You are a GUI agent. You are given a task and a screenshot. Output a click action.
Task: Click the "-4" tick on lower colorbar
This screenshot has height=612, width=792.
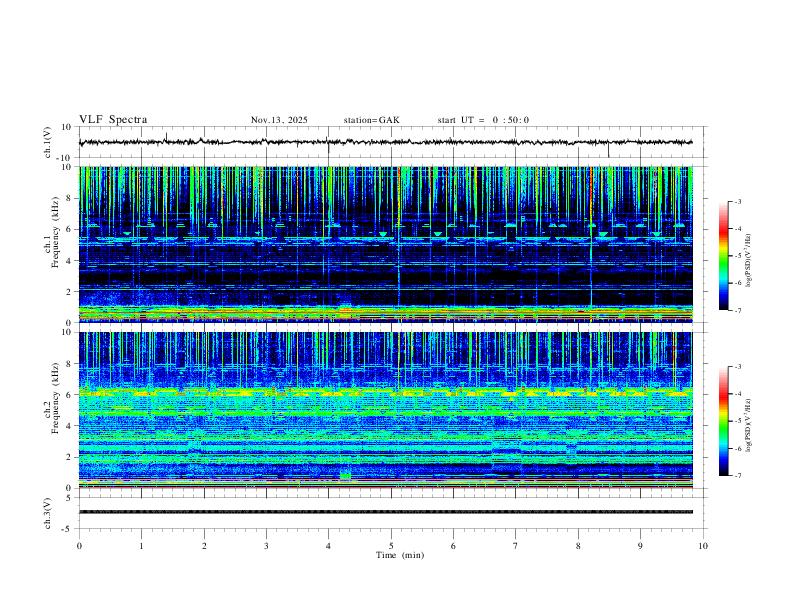(x=737, y=394)
